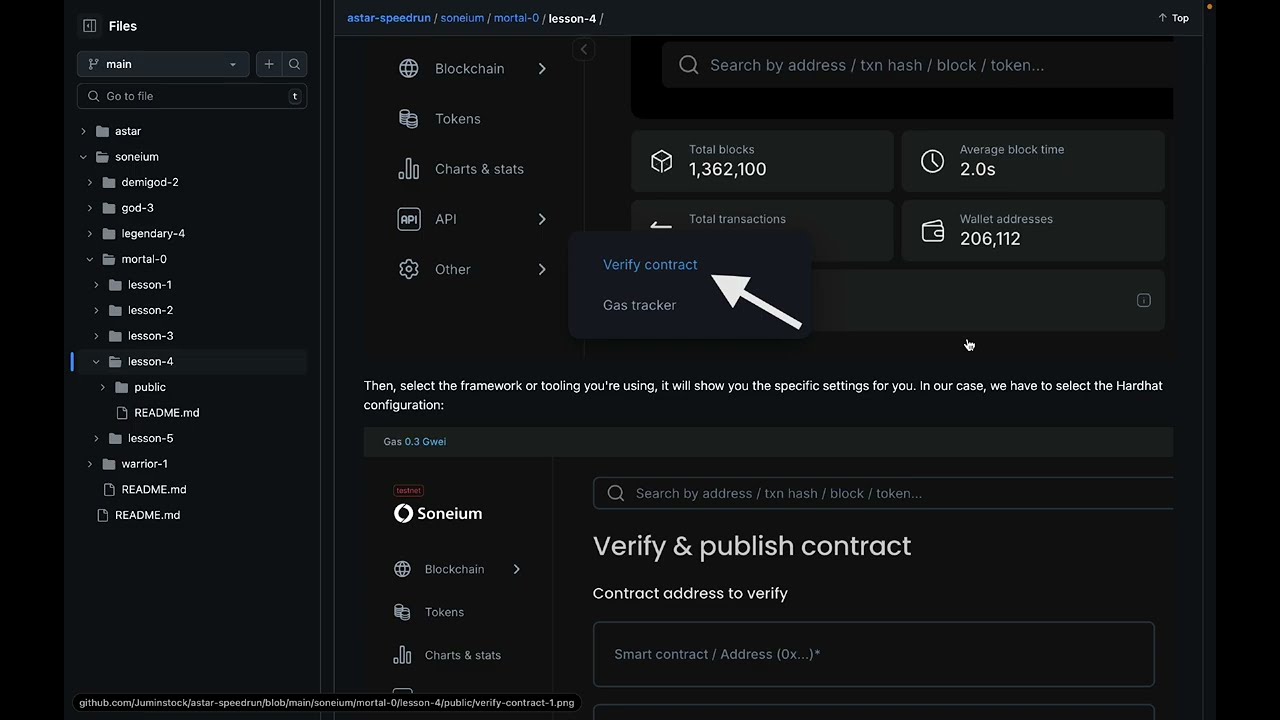This screenshot has height=720, width=1280.
Task: Click the info icon below wallet addresses
Action: click(1144, 300)
